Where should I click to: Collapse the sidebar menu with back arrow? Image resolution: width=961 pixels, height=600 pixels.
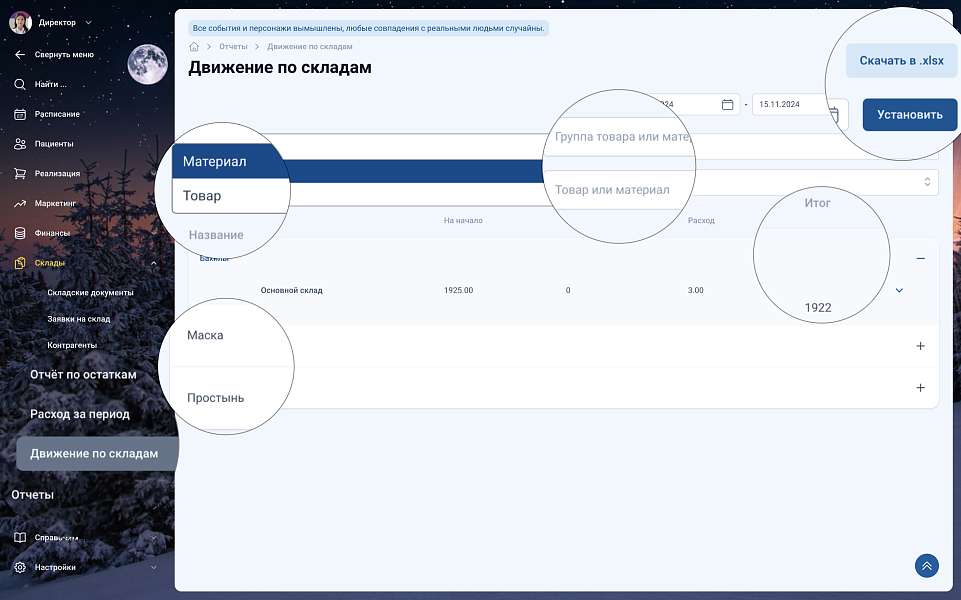(x=20, y=54)
